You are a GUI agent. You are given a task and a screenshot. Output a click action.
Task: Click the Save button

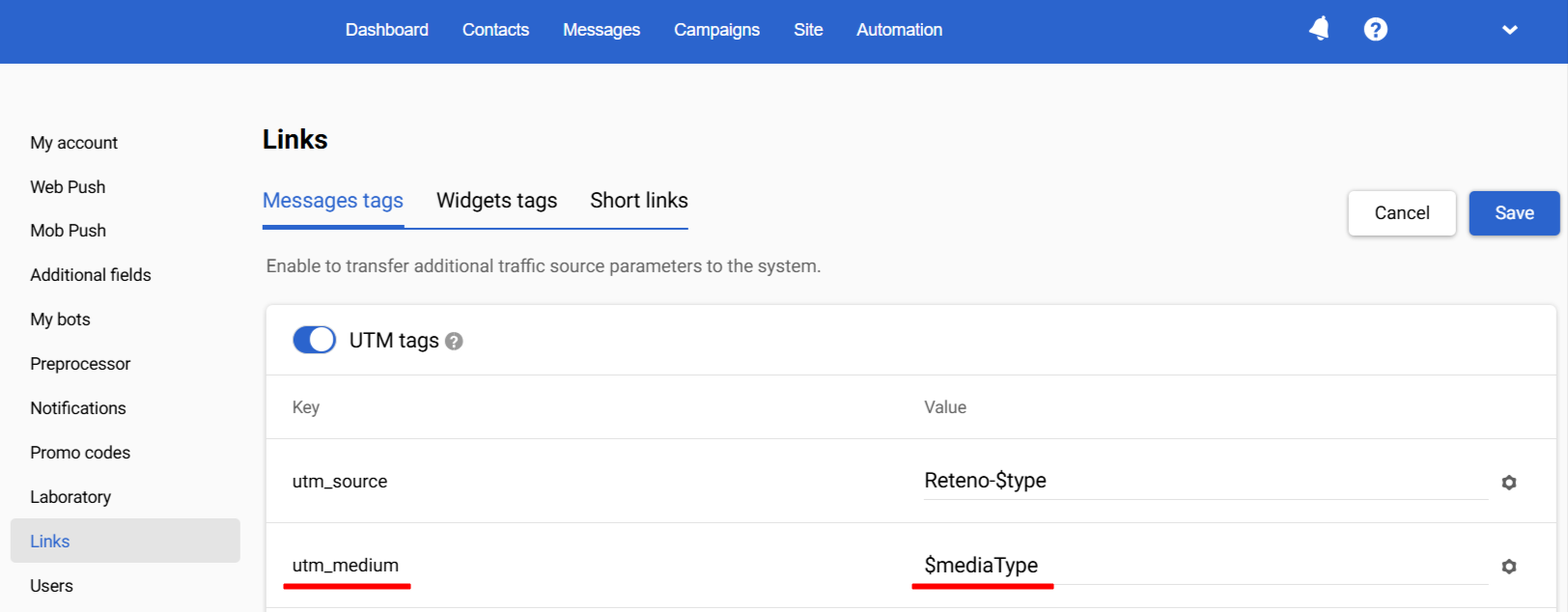1514,213
